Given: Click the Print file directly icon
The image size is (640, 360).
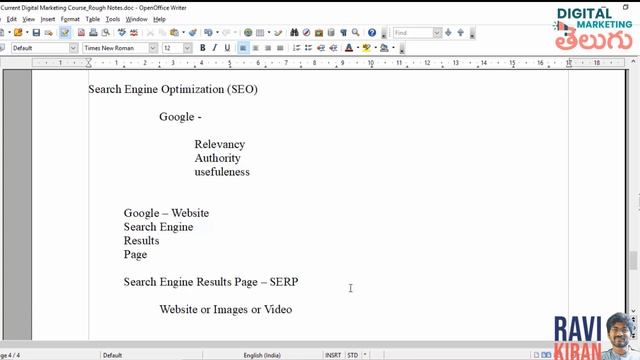Looking at the screenshot, I should pyautogui.click(x=93, y=33).
